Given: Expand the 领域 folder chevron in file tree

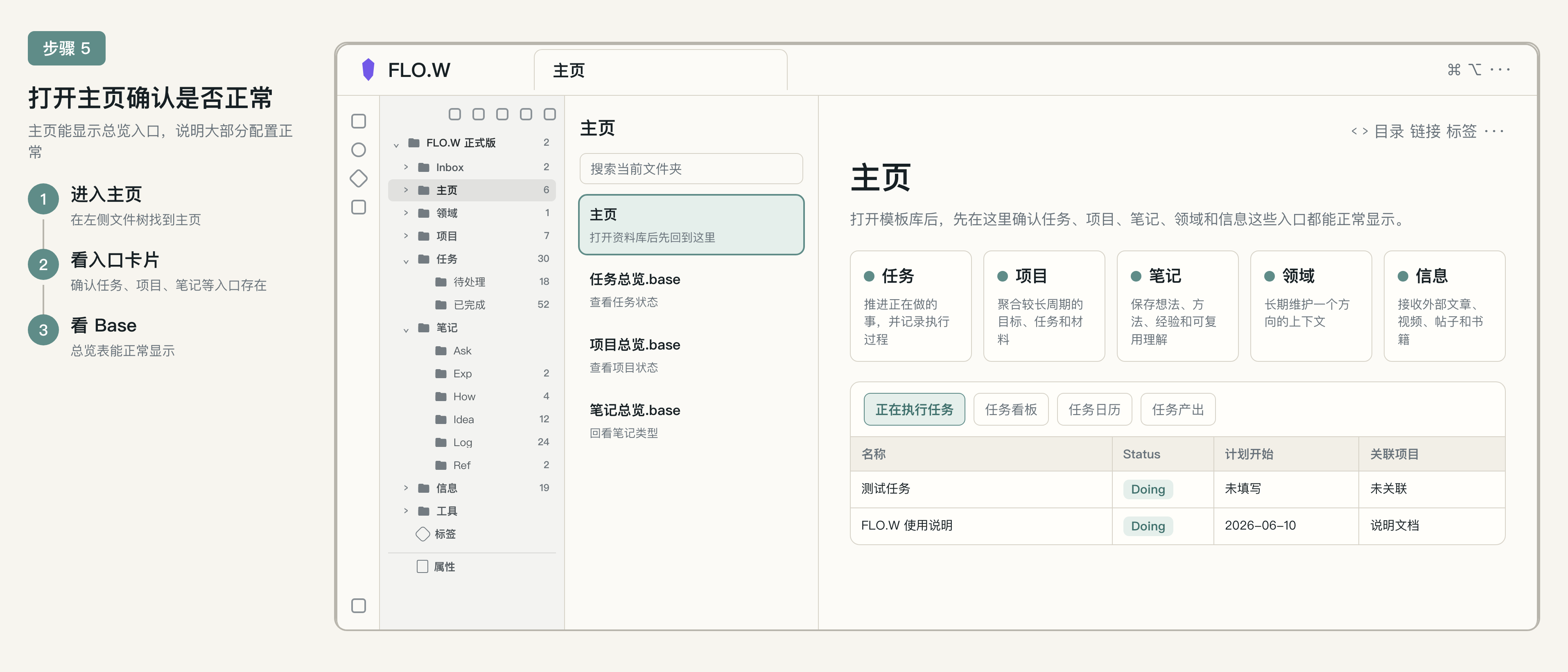Looking at the screenshot, I should point(406,212).
